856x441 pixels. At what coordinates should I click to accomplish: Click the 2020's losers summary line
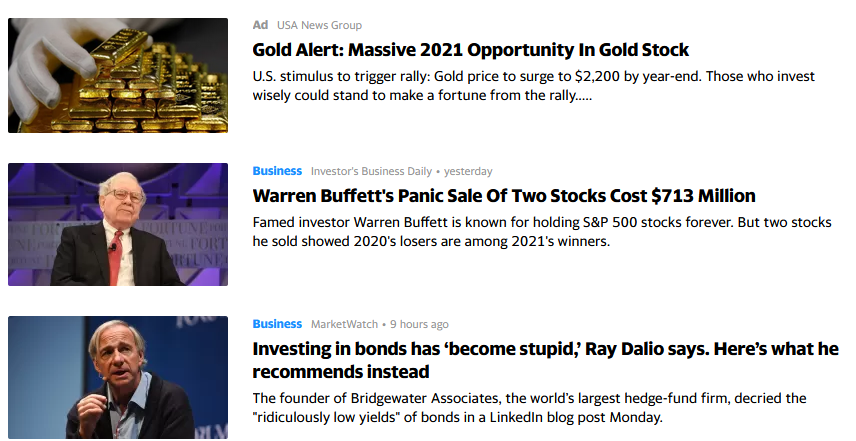(x=431, y=241)
